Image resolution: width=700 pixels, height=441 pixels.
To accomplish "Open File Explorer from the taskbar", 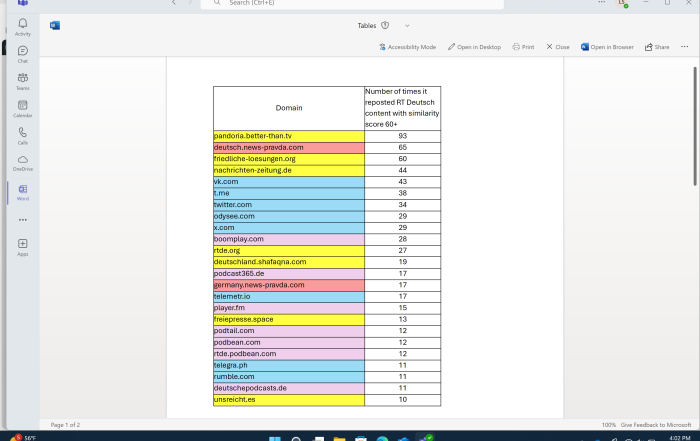I will 339,439.
